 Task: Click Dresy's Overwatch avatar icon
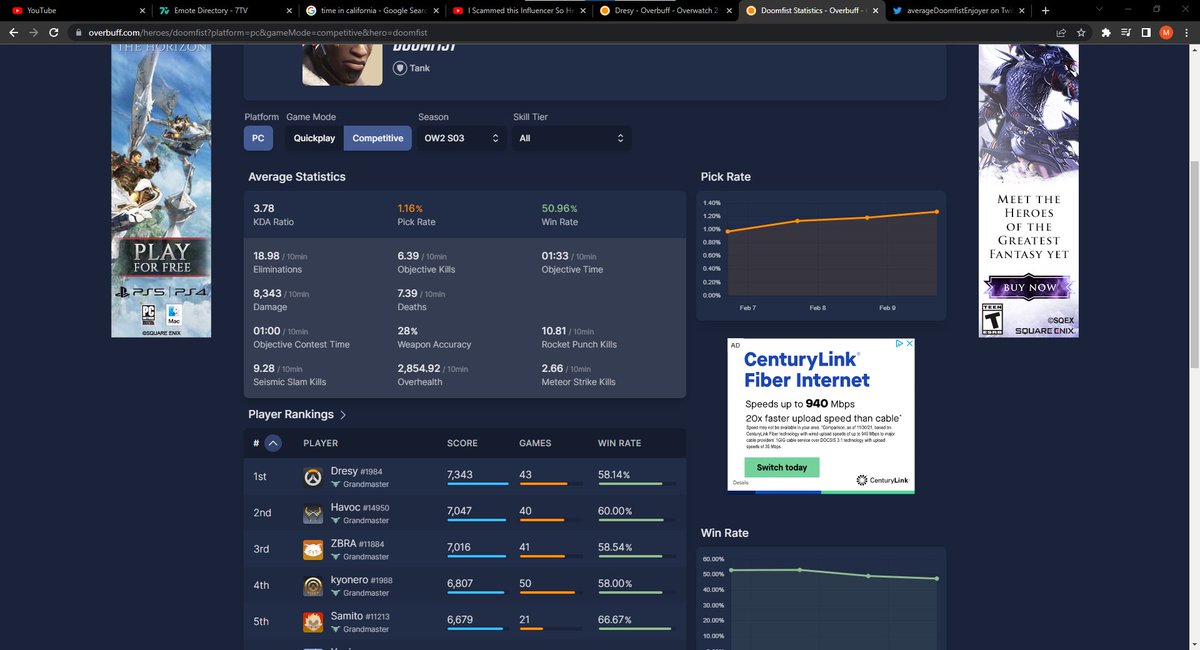pos(312,477)
